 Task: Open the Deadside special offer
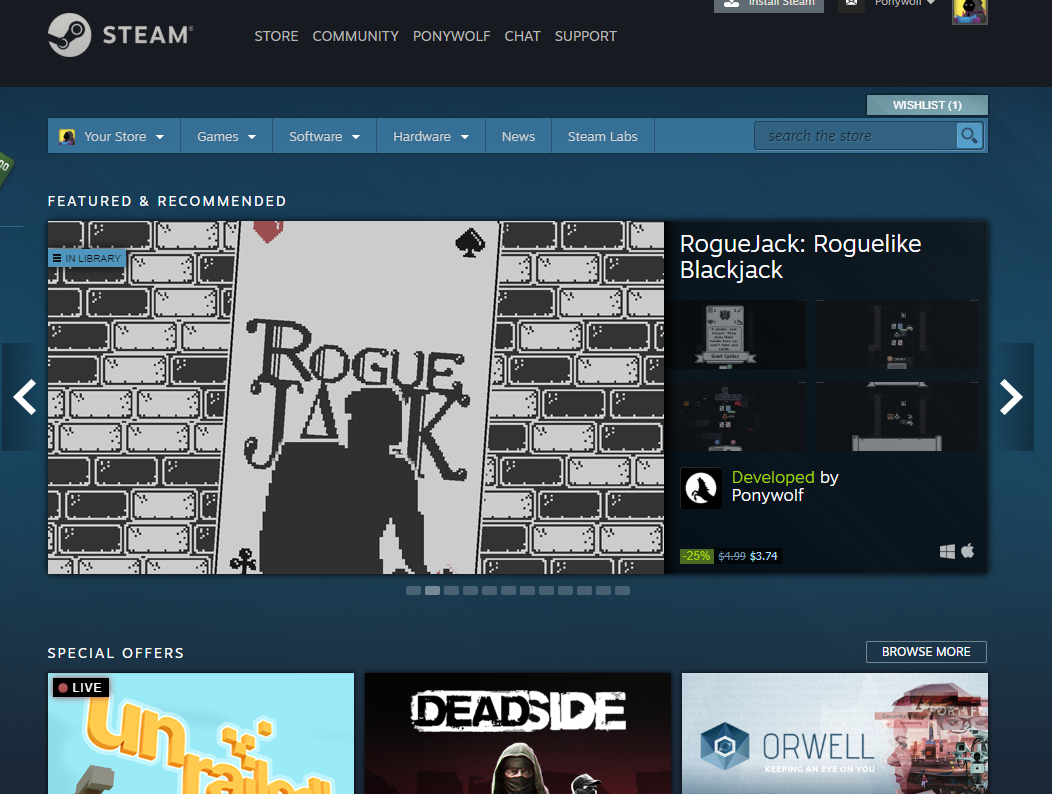pos(518,734)
